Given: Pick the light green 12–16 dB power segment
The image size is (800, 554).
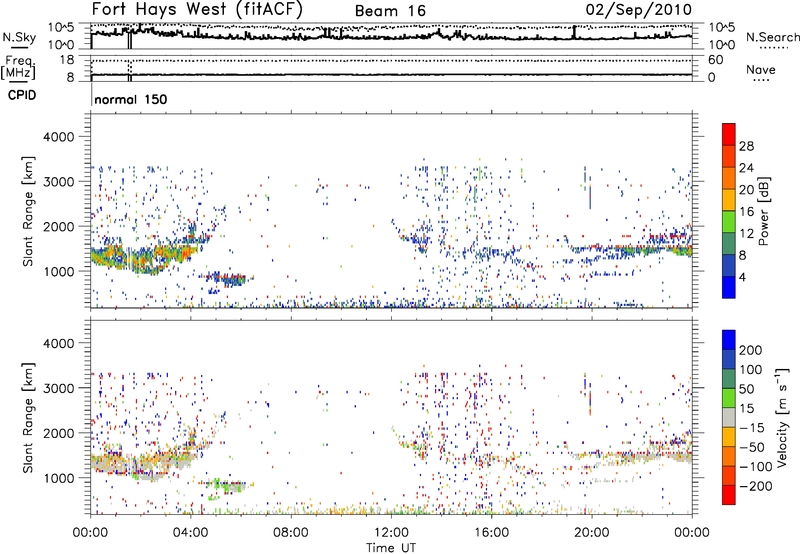Looking at the screenshot, I should tap(729, 222).
